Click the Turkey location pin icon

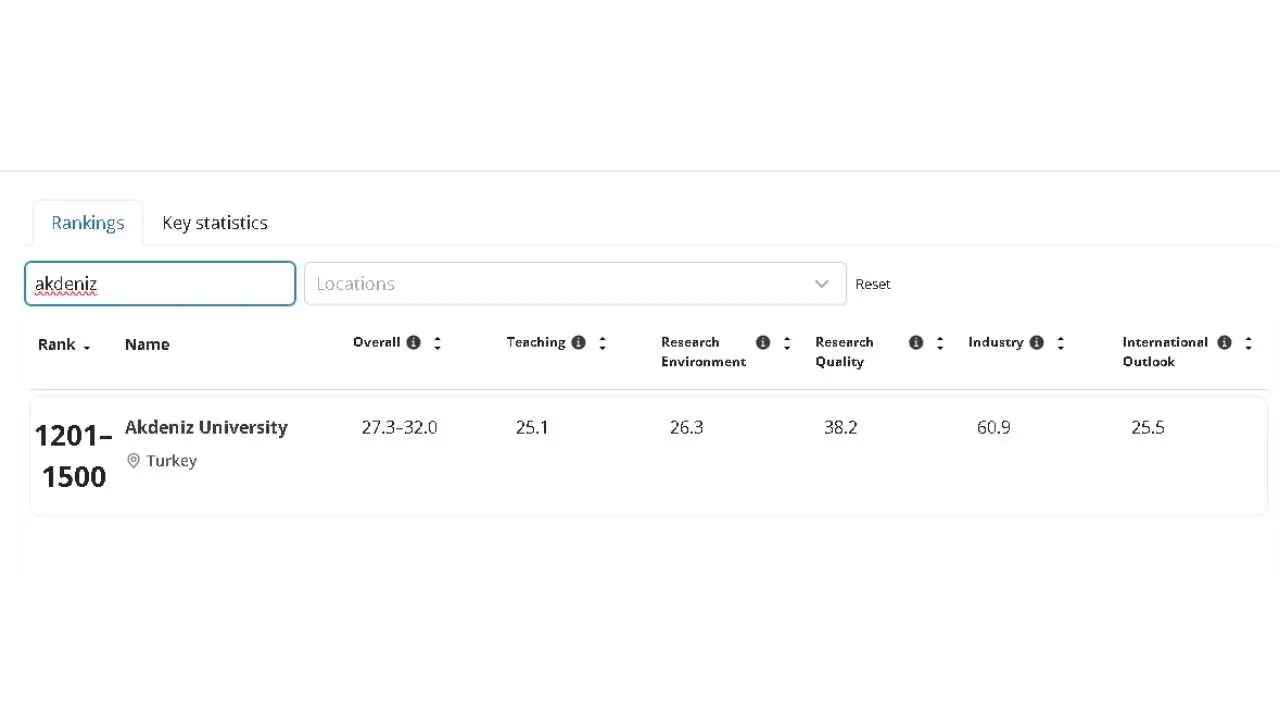click(x=133, y=461)
